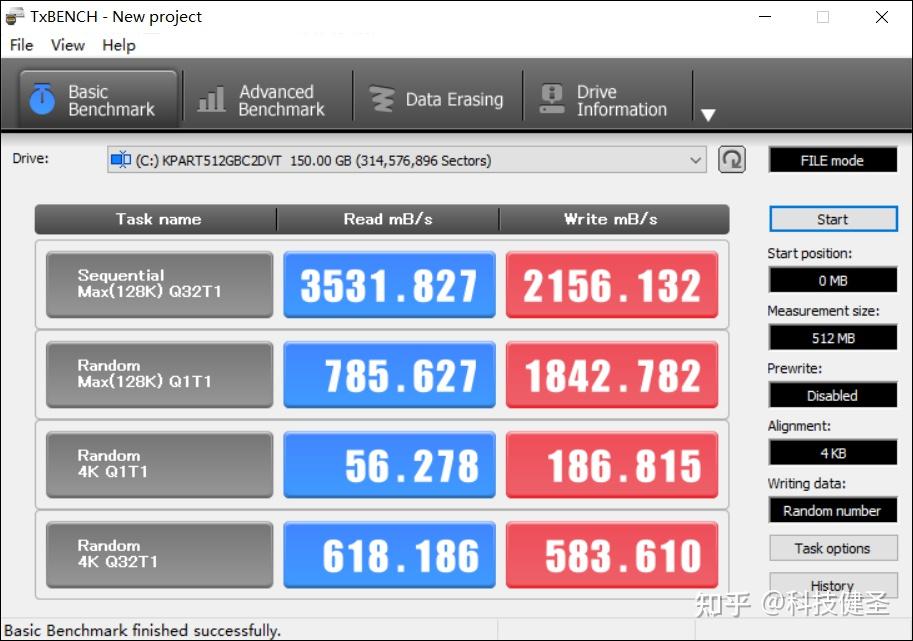Click the Write mB/s column header
This screenshot has width=913, height=641.
pyautogui.click(x=614, y=219)
